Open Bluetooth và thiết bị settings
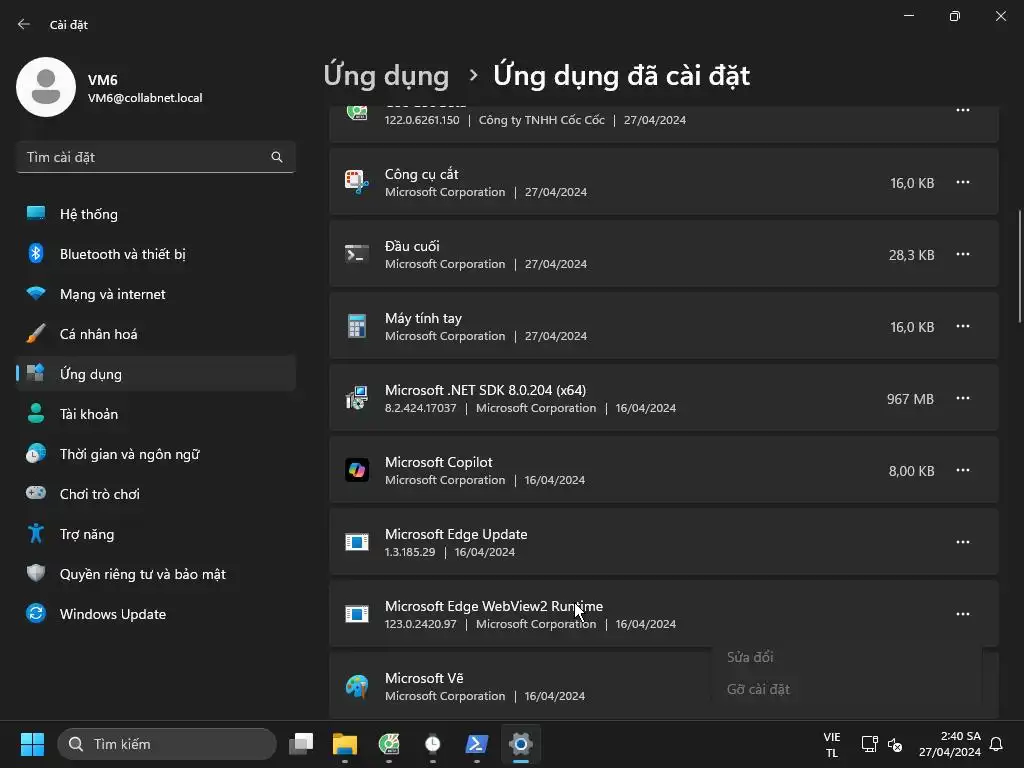Screen dimensions: 1024x768 click(x=155, y=254)
